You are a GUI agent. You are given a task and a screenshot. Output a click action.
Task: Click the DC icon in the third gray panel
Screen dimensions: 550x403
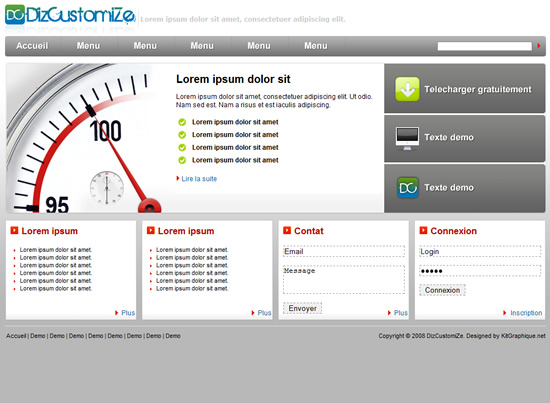tap(408, 188)
